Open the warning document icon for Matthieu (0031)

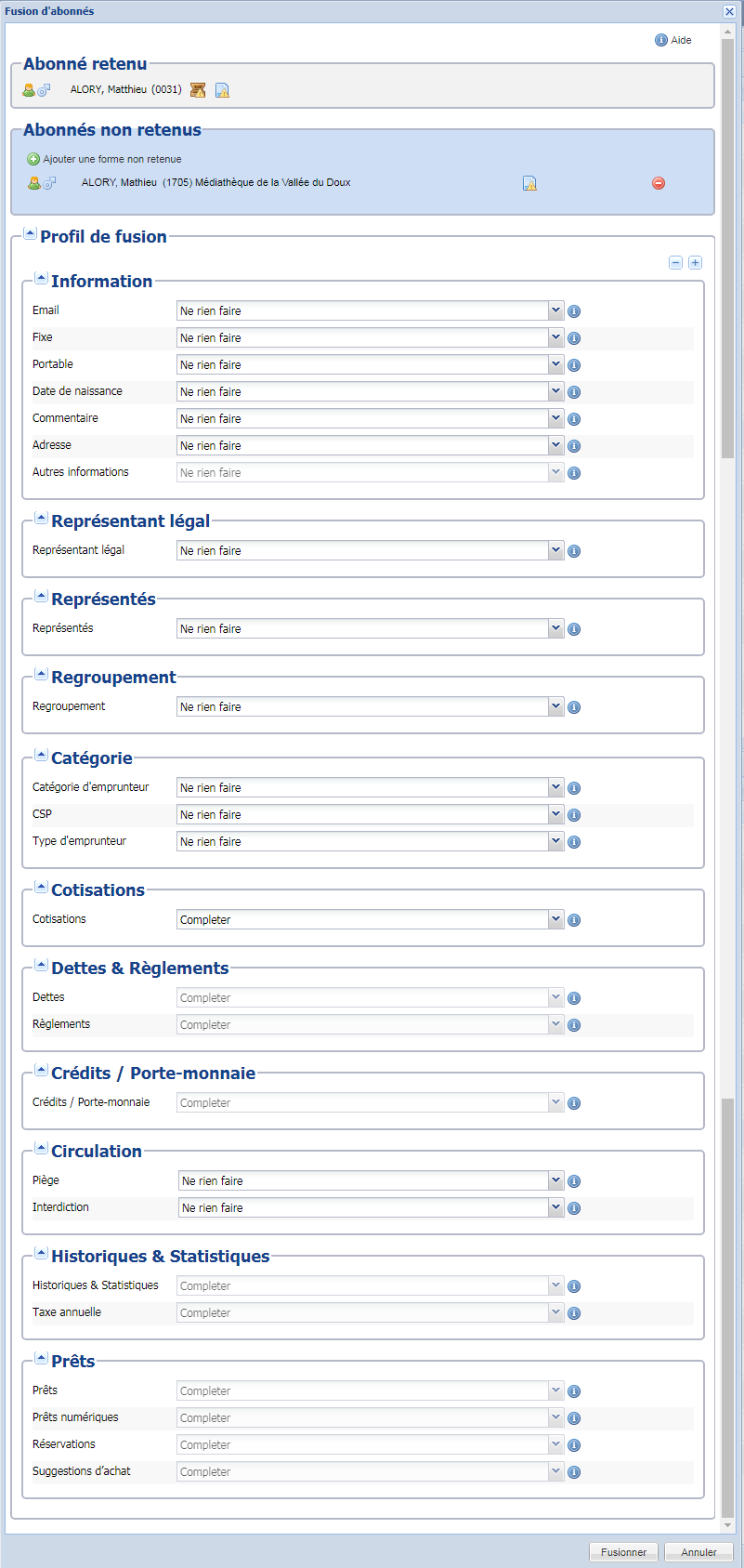222,90
